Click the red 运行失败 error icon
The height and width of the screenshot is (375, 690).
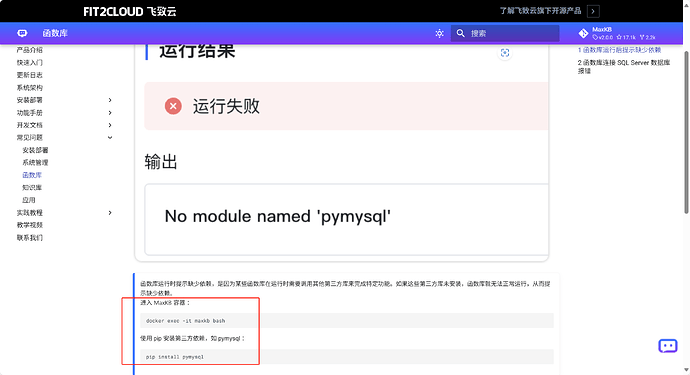point(173,106)
